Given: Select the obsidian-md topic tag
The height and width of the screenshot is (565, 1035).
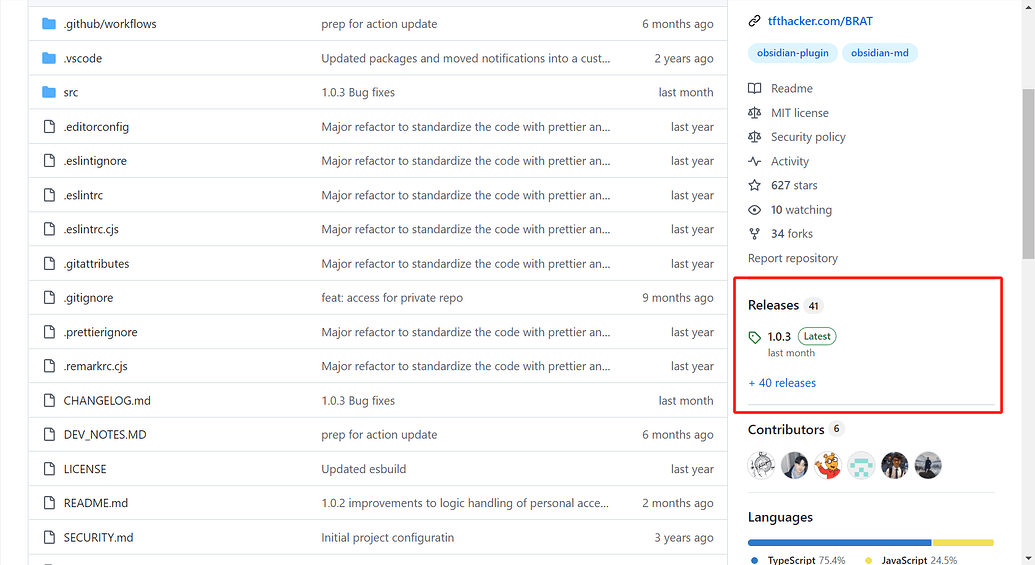Looking at the screenshot, I should click(880, 53).
